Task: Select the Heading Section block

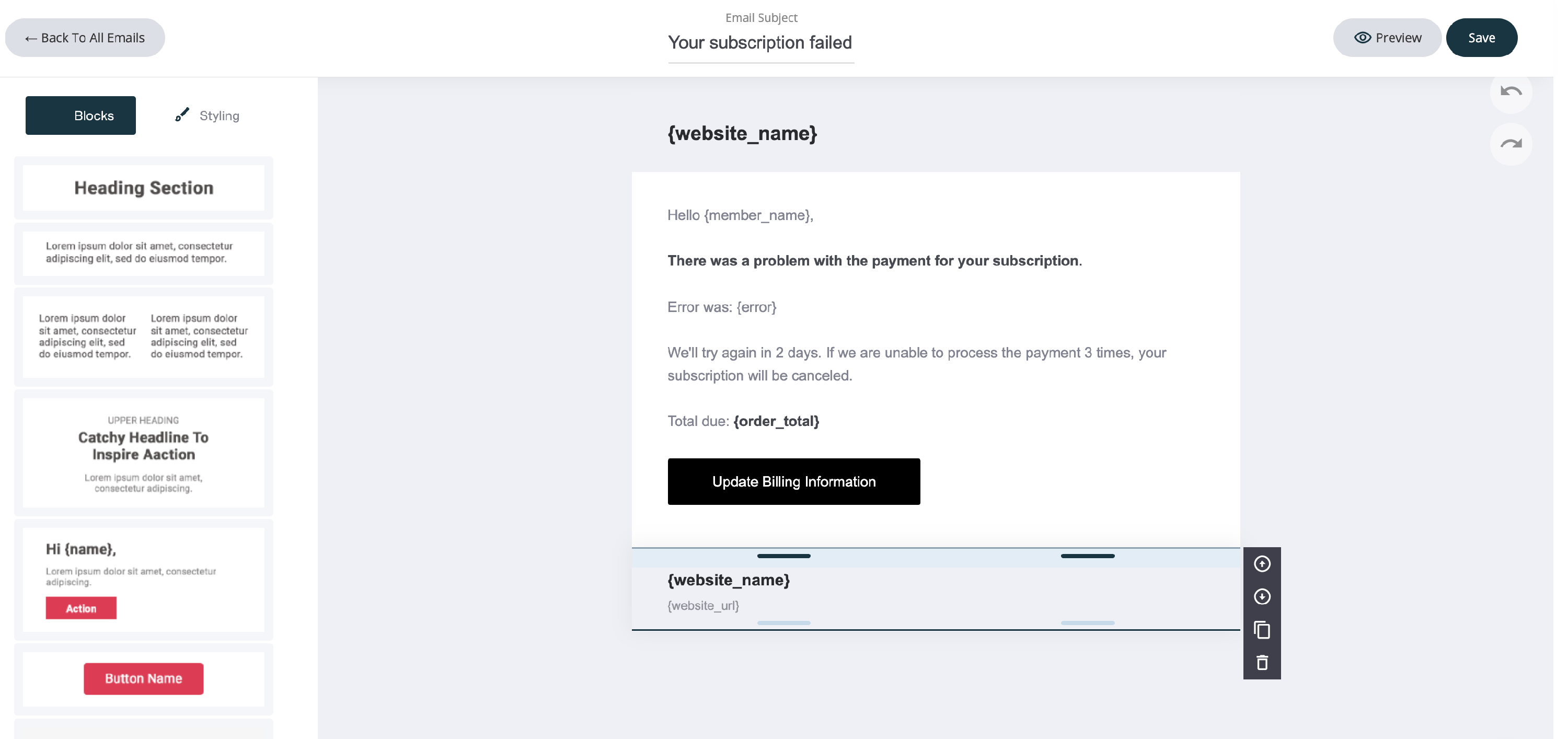Action: tap(144, 188)
